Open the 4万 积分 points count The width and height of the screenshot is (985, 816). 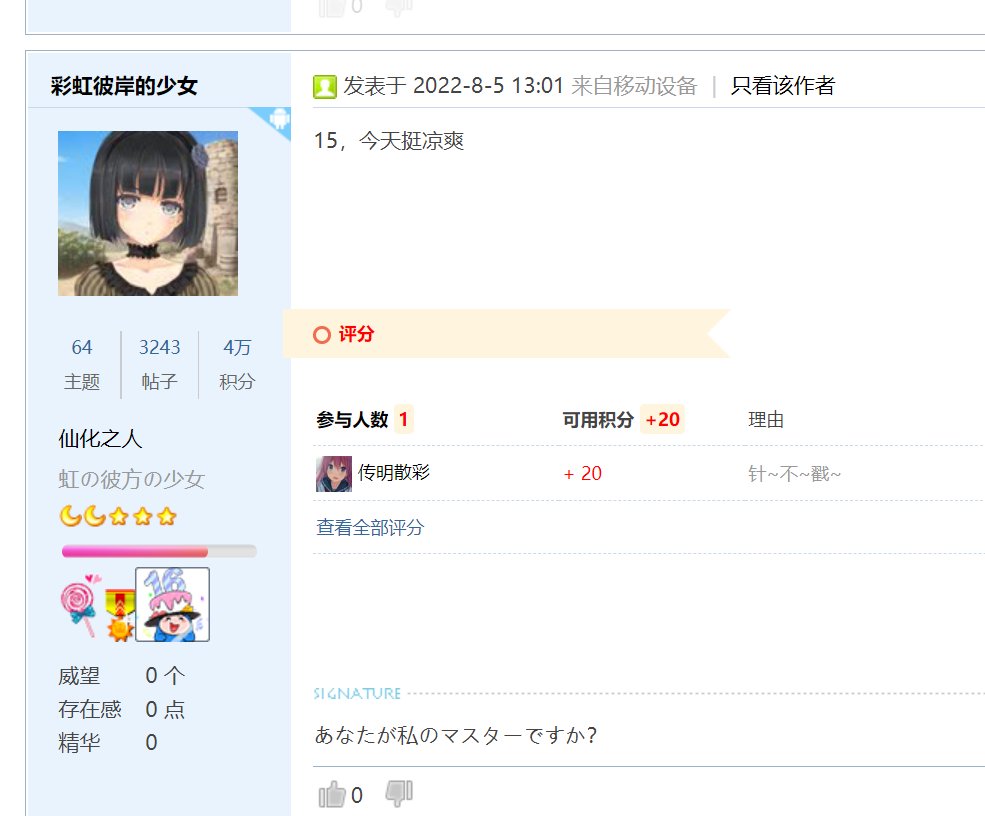click(x=237, y=364)
